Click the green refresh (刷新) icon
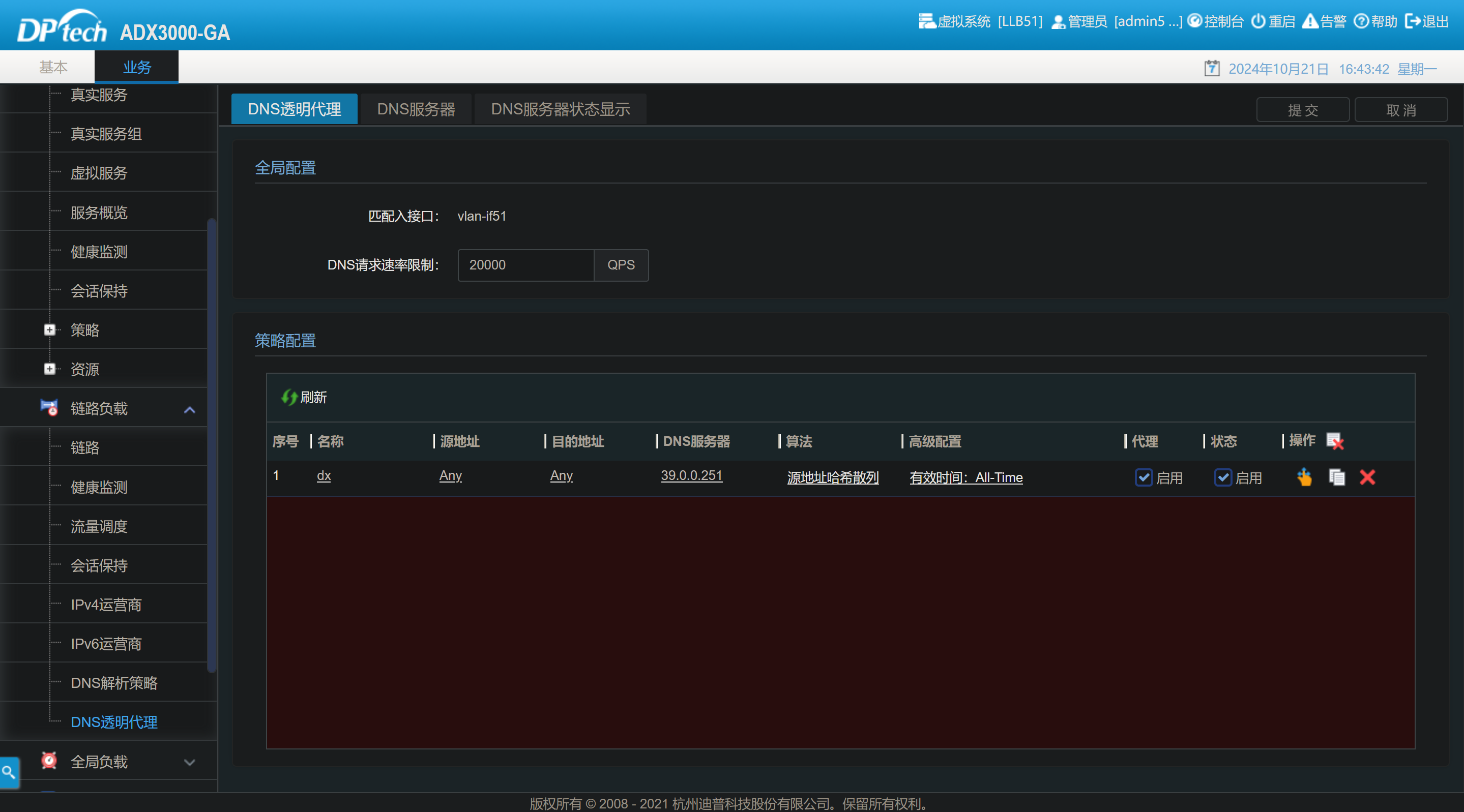Screen dimensions: 1464x812 tap(289, 397)
